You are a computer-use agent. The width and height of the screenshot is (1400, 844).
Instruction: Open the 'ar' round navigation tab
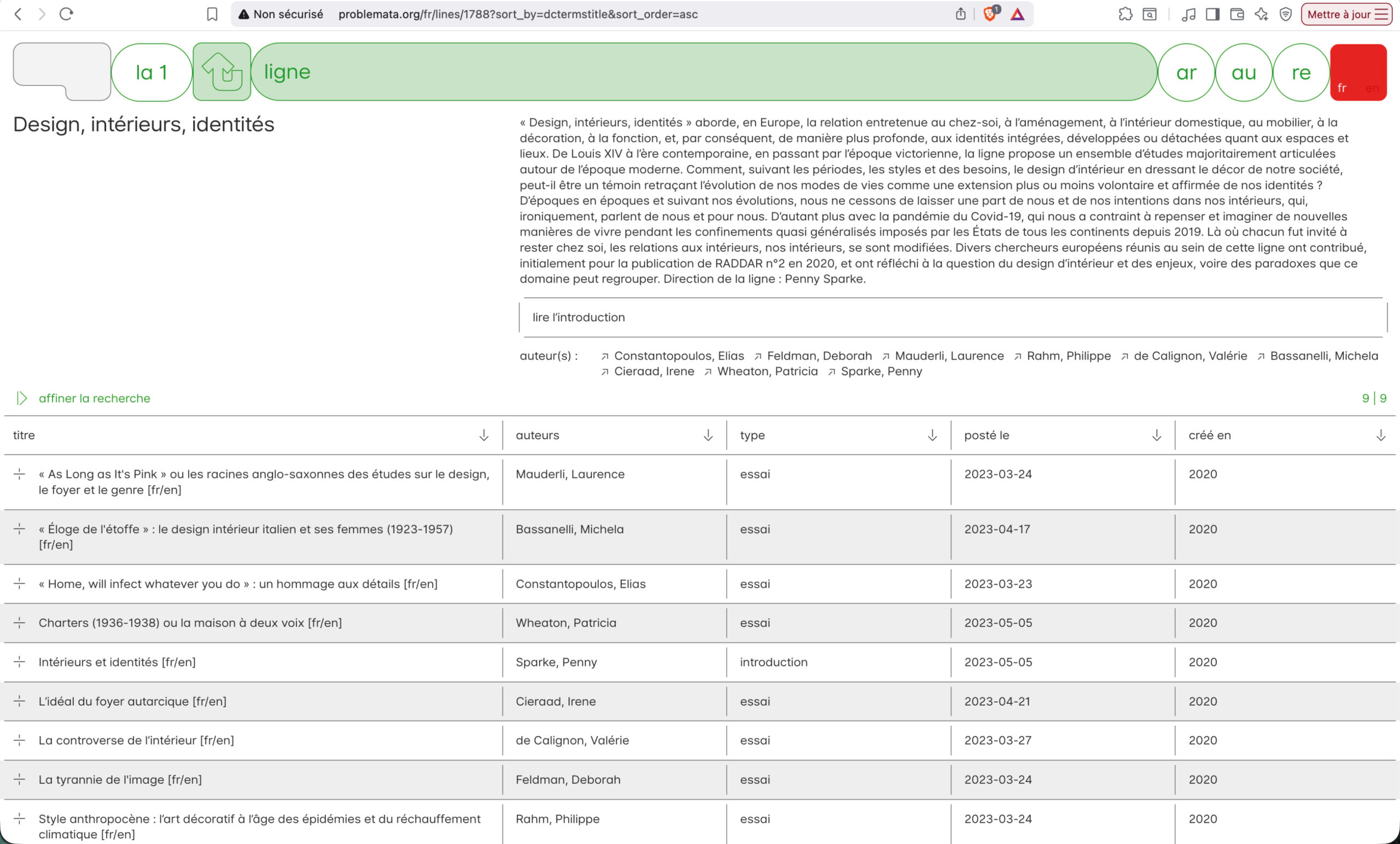tap(1186, 72)
